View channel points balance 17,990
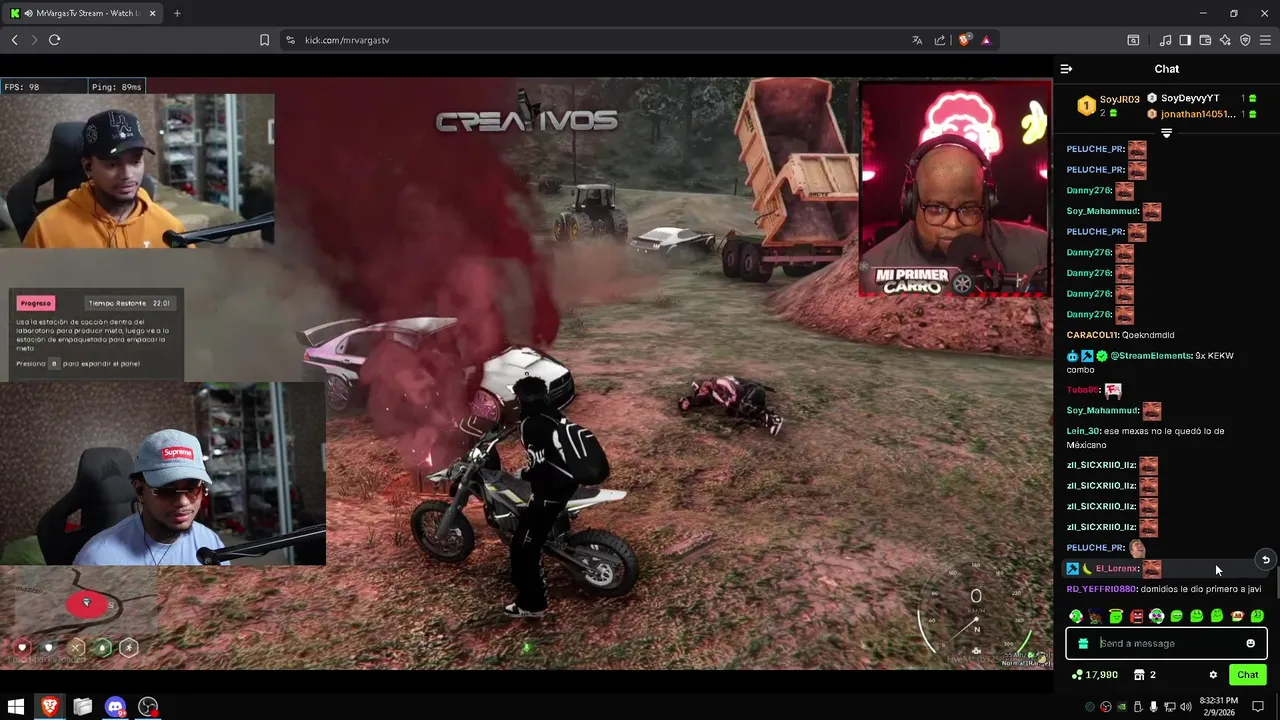The height and width of the screenshot is (720, 1280). click(1094, 675)
